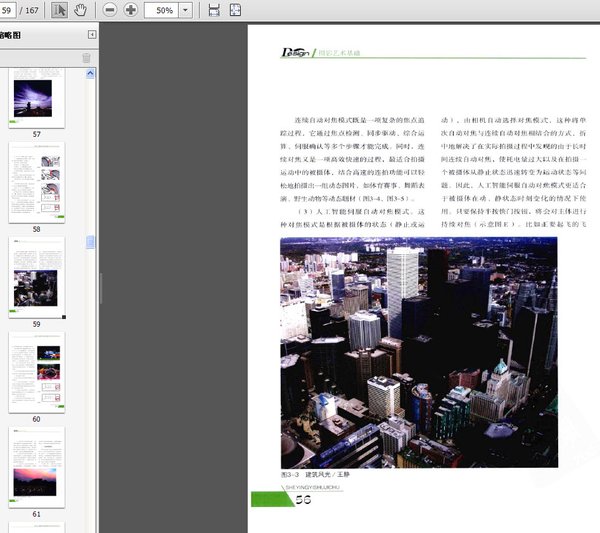Click the fit width scrolling icon
600x533 pixels.
[x=213, y=10]
